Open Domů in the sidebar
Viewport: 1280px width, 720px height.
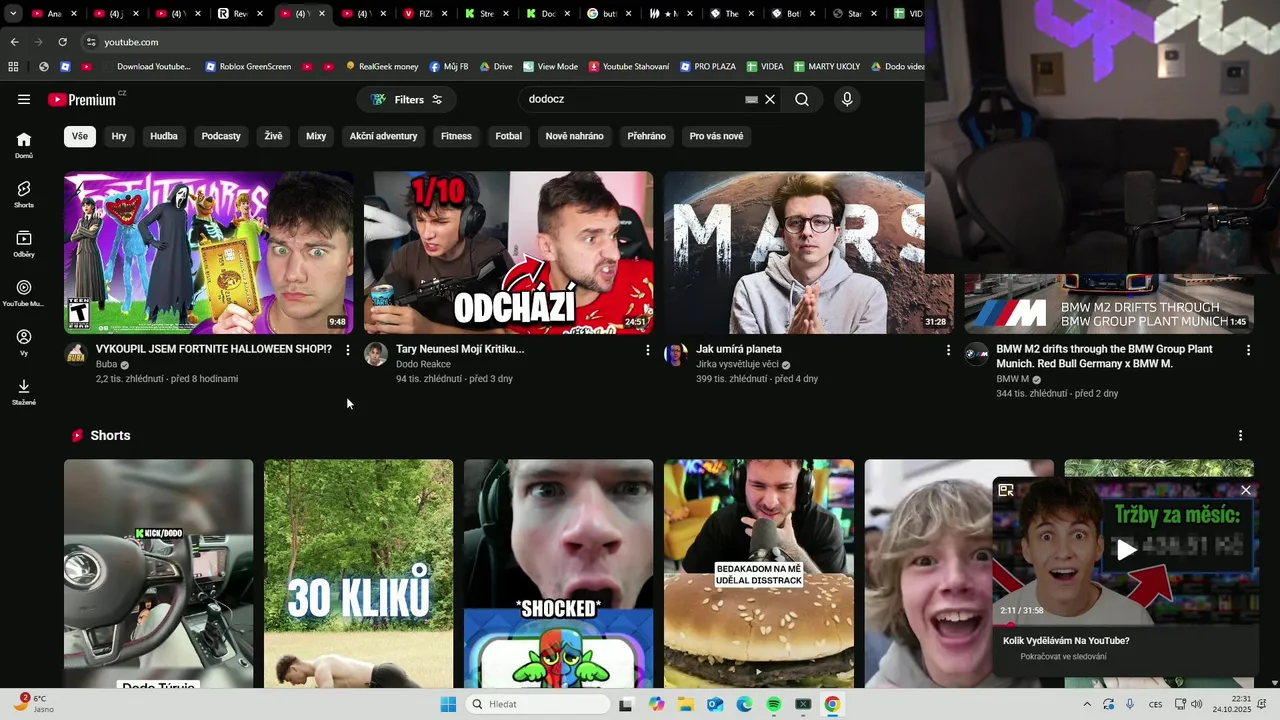(24, 145)
